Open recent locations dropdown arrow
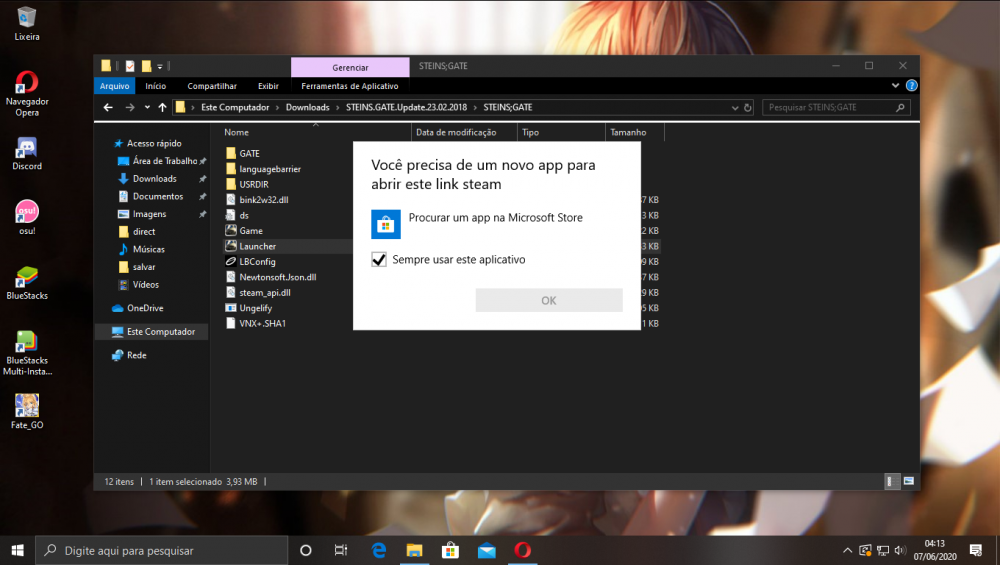Screen dimensions: 1000x565 click(x=147, y=107)
